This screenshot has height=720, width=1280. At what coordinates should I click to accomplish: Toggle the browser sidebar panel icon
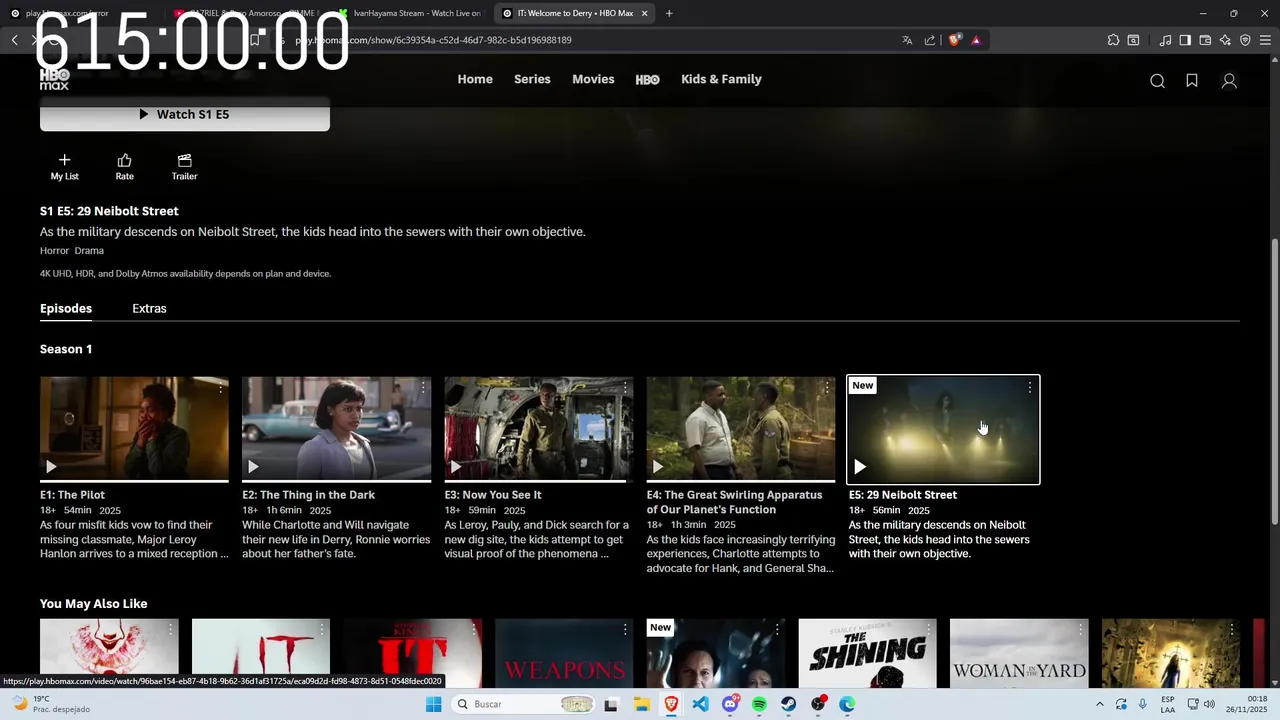(1185, 40)
